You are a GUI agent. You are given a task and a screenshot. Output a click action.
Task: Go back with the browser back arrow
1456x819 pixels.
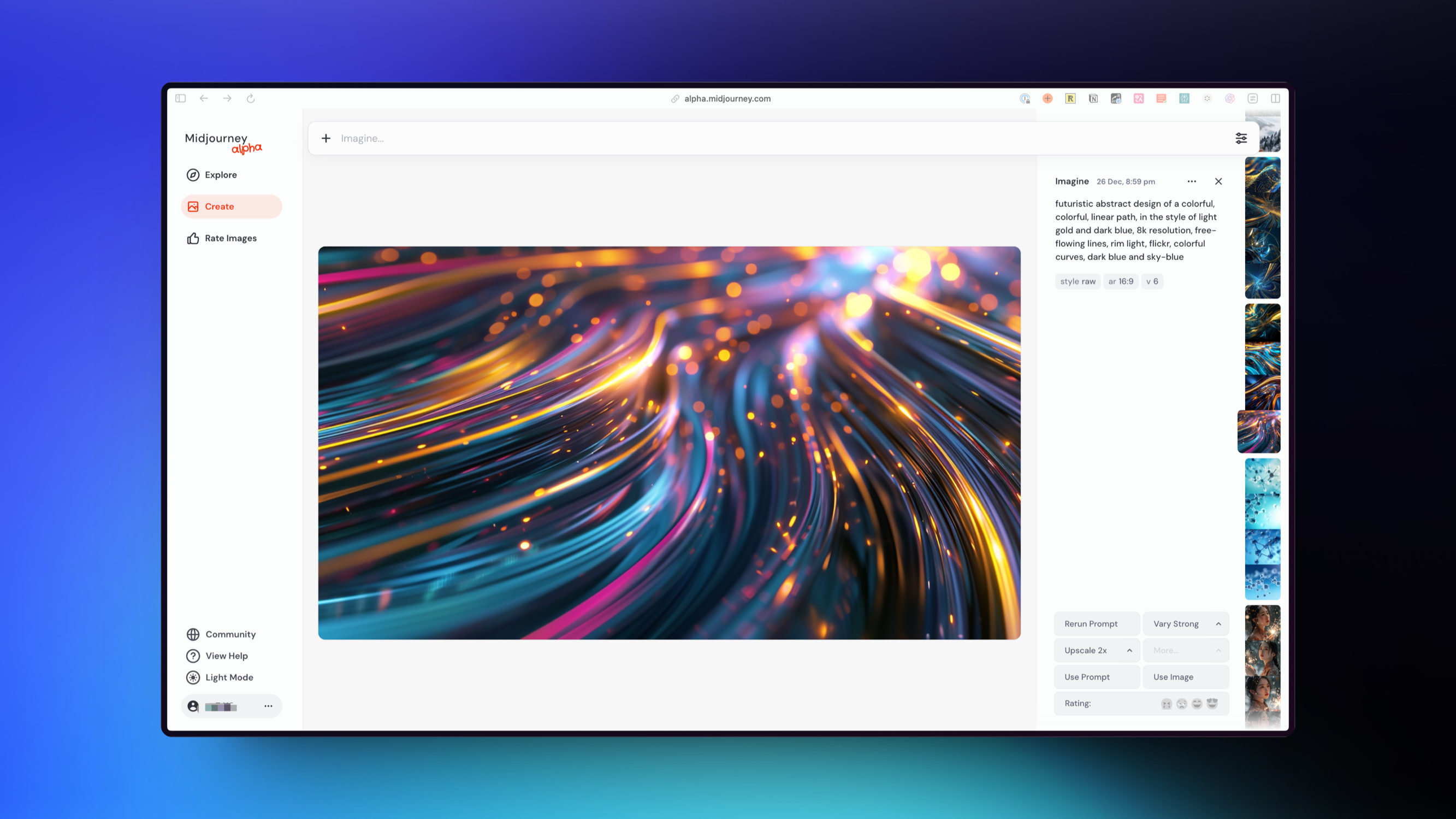tap(204, 98)
